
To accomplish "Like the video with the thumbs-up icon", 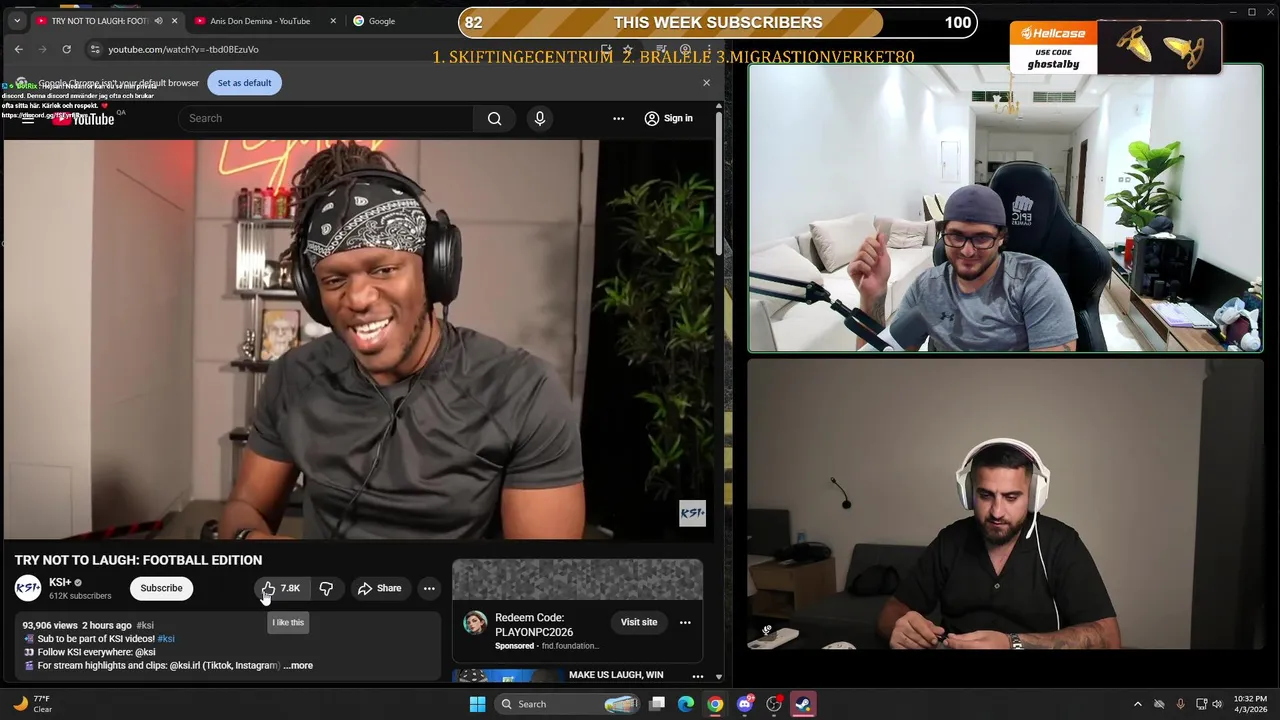I will click(x=280, y=588).
